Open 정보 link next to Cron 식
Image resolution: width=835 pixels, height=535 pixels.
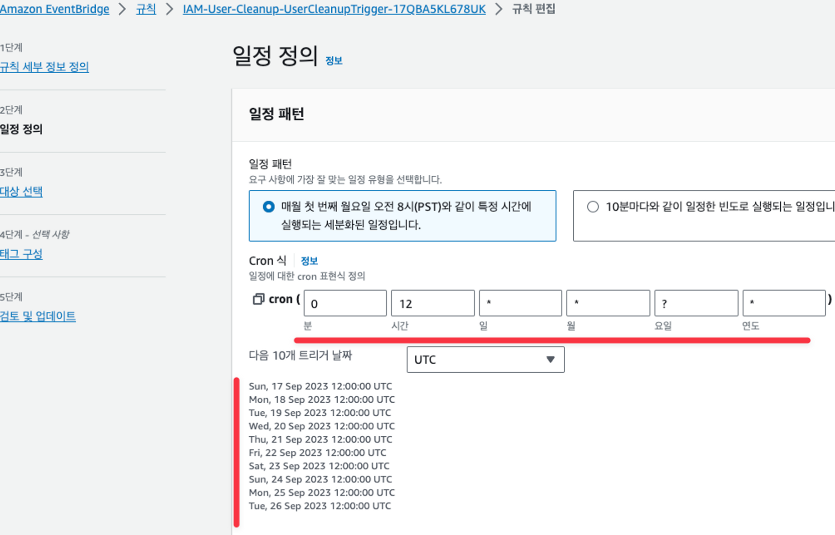click(x=309, y=261)
